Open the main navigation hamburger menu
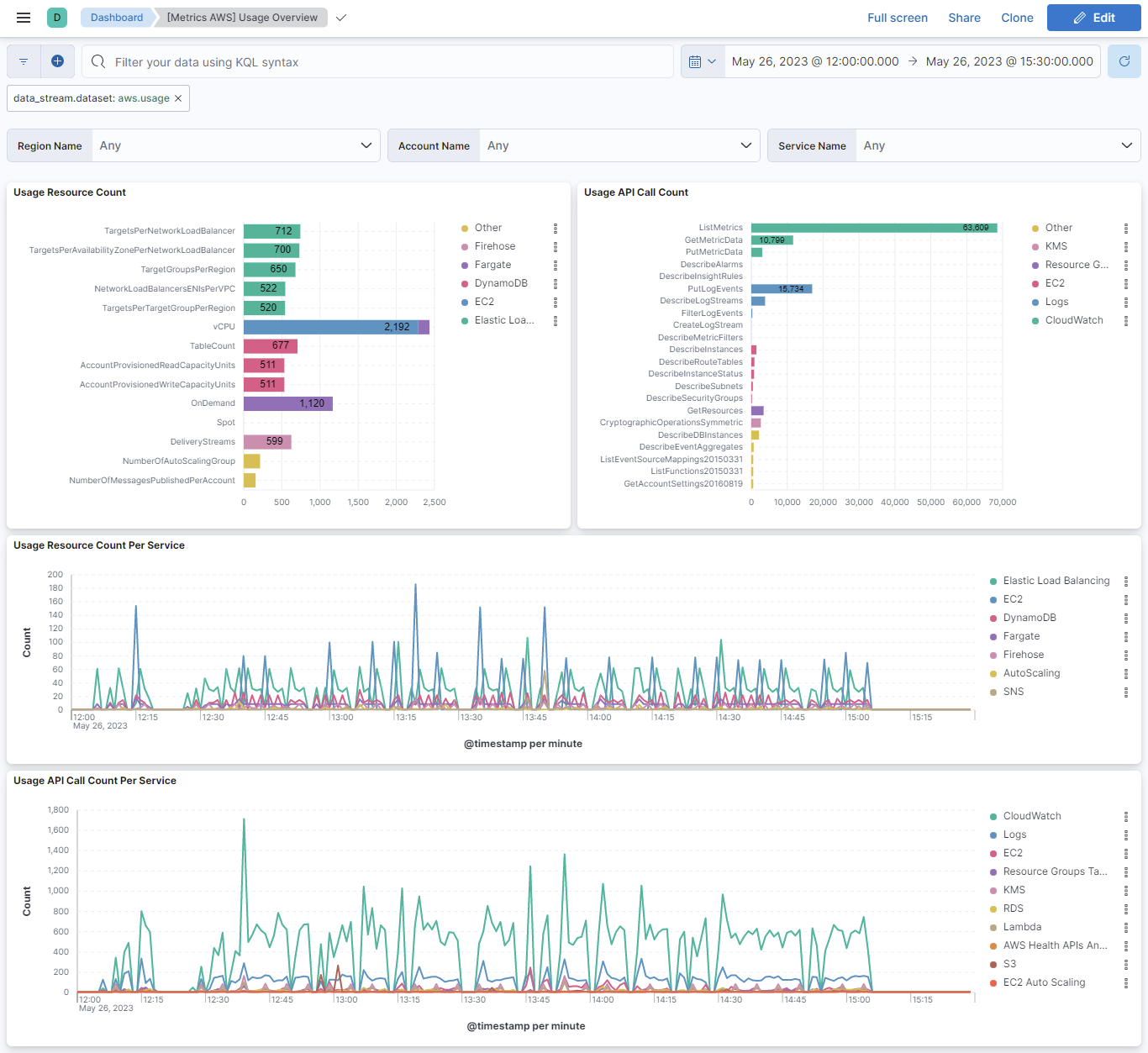 point(23,17)
